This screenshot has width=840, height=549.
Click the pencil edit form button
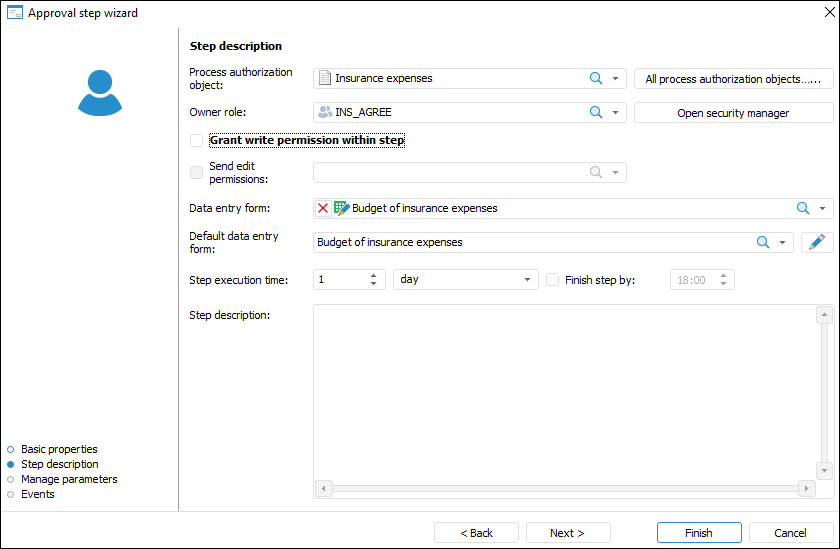click(817, 242)
